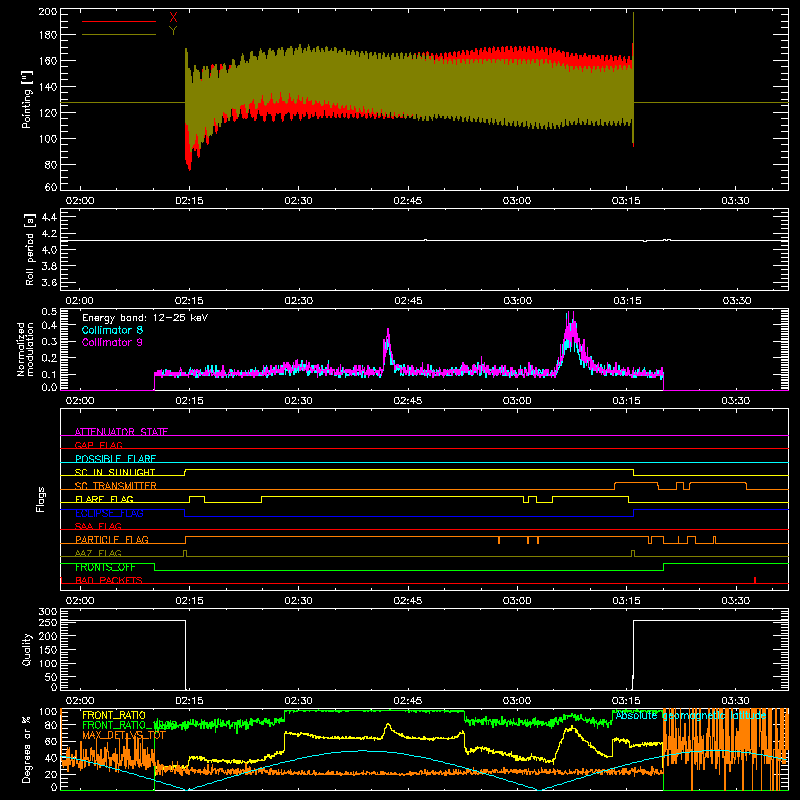Click the 0.5 value on the modulation axis
The width and height of the screenshot is (800, 800).
(49, 311)
